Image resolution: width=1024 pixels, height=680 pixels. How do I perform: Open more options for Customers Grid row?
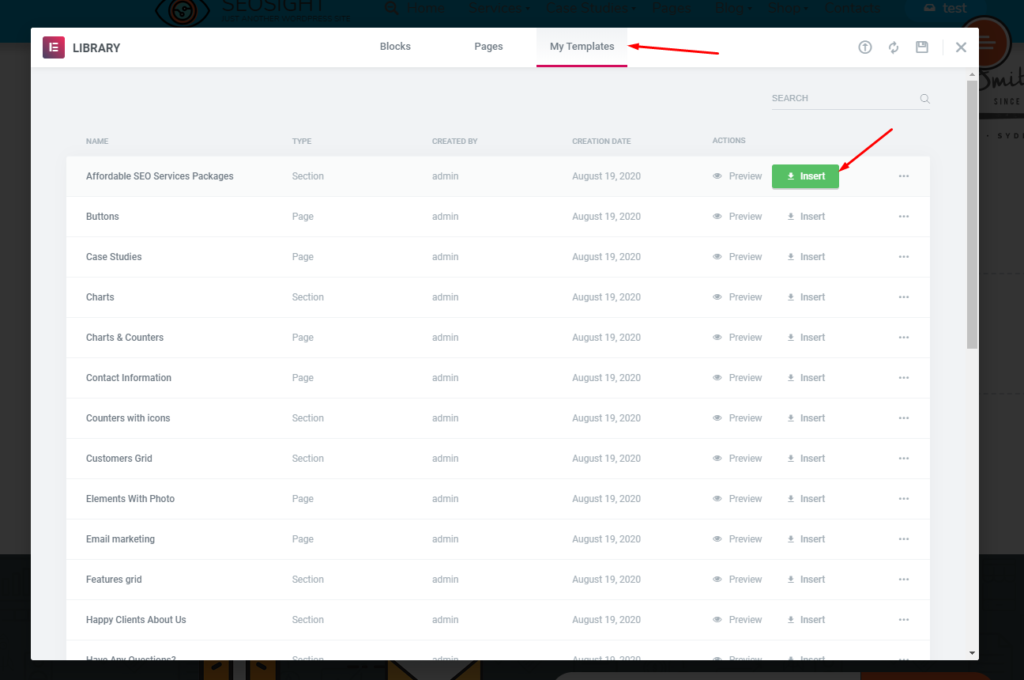click(904, 459)
